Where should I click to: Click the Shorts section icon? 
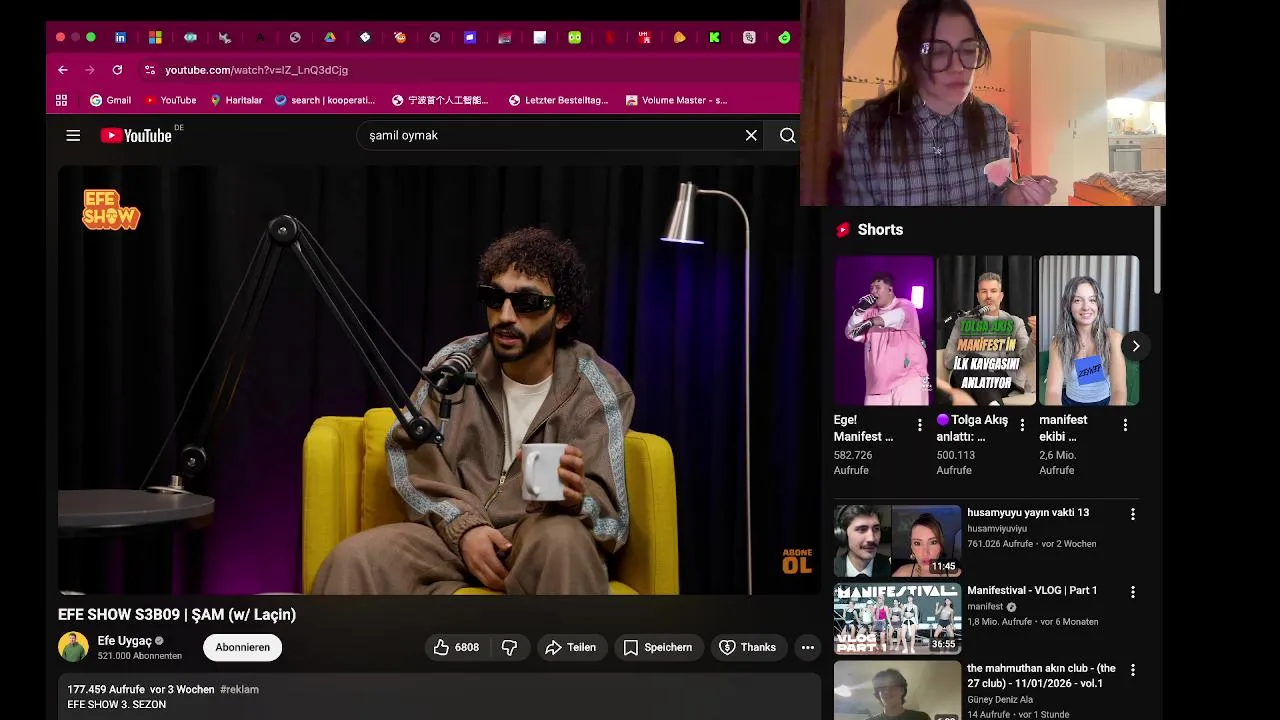(843, 229)
